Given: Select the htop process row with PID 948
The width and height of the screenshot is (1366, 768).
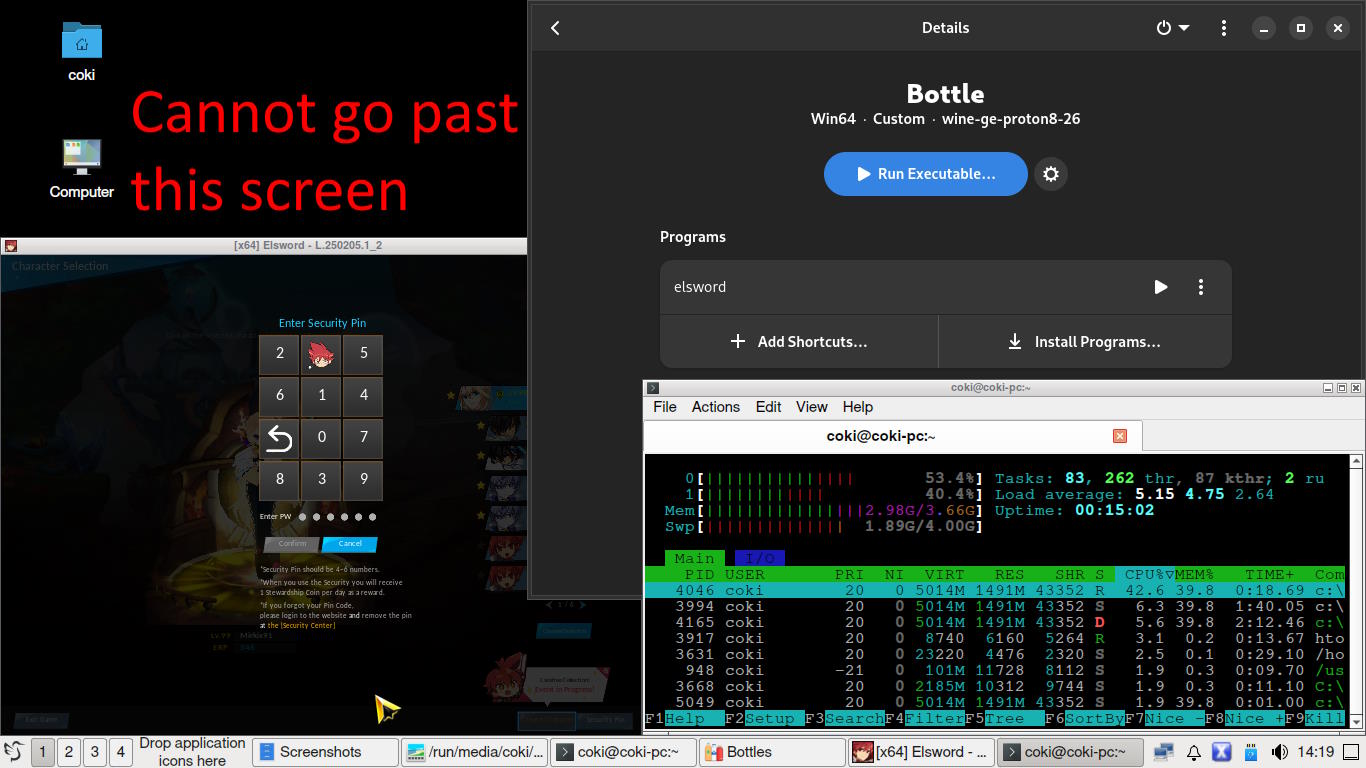Looking at the screenshot, I should pyautogui.click(x=995, y=670).
